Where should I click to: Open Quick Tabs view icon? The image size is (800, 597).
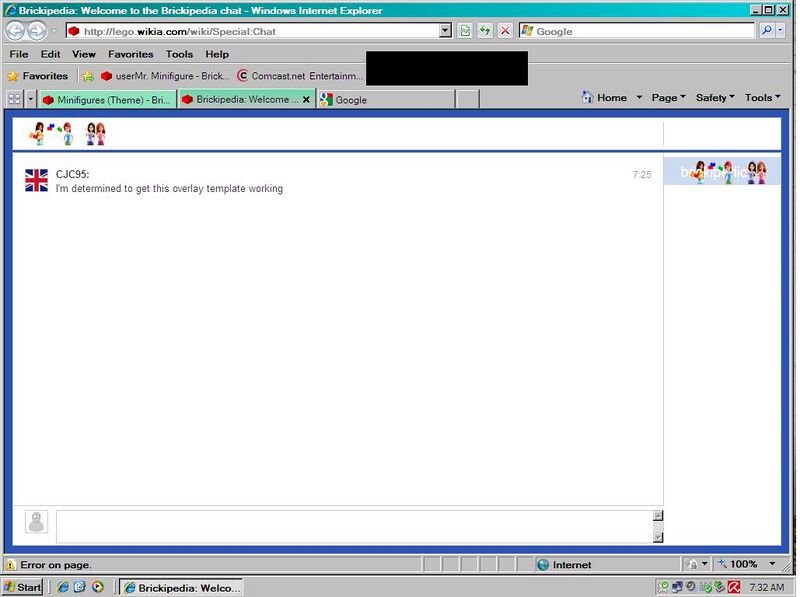[x=13, y=98]
